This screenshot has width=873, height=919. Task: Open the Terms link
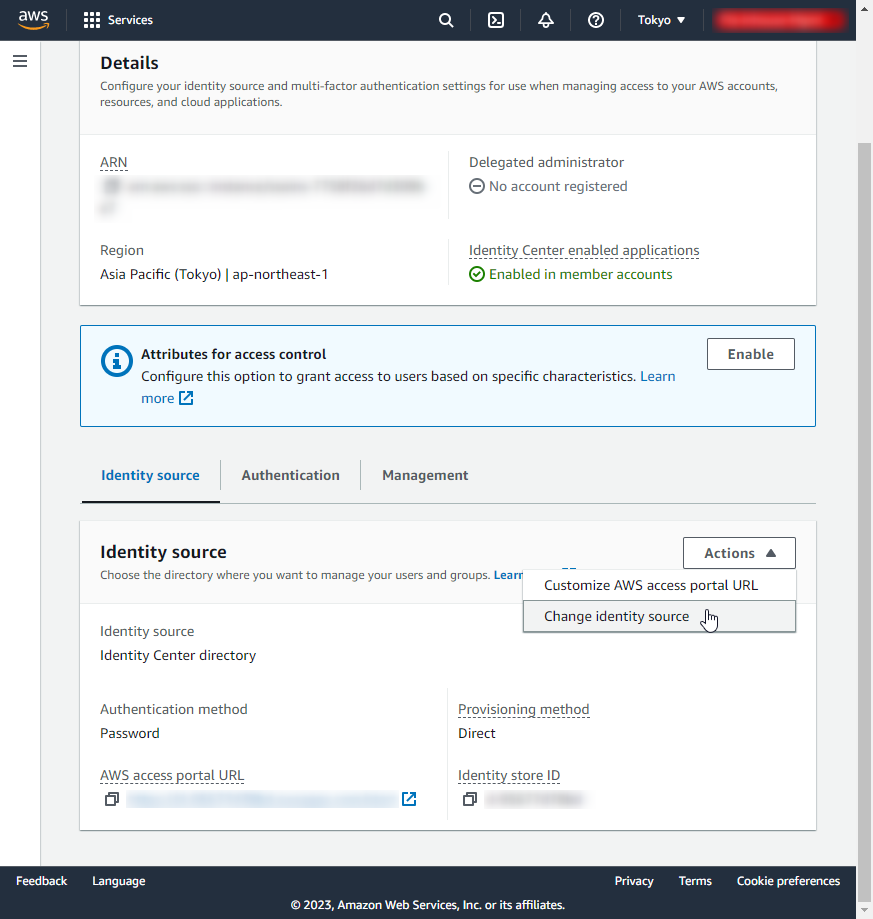tap(695, 881)
